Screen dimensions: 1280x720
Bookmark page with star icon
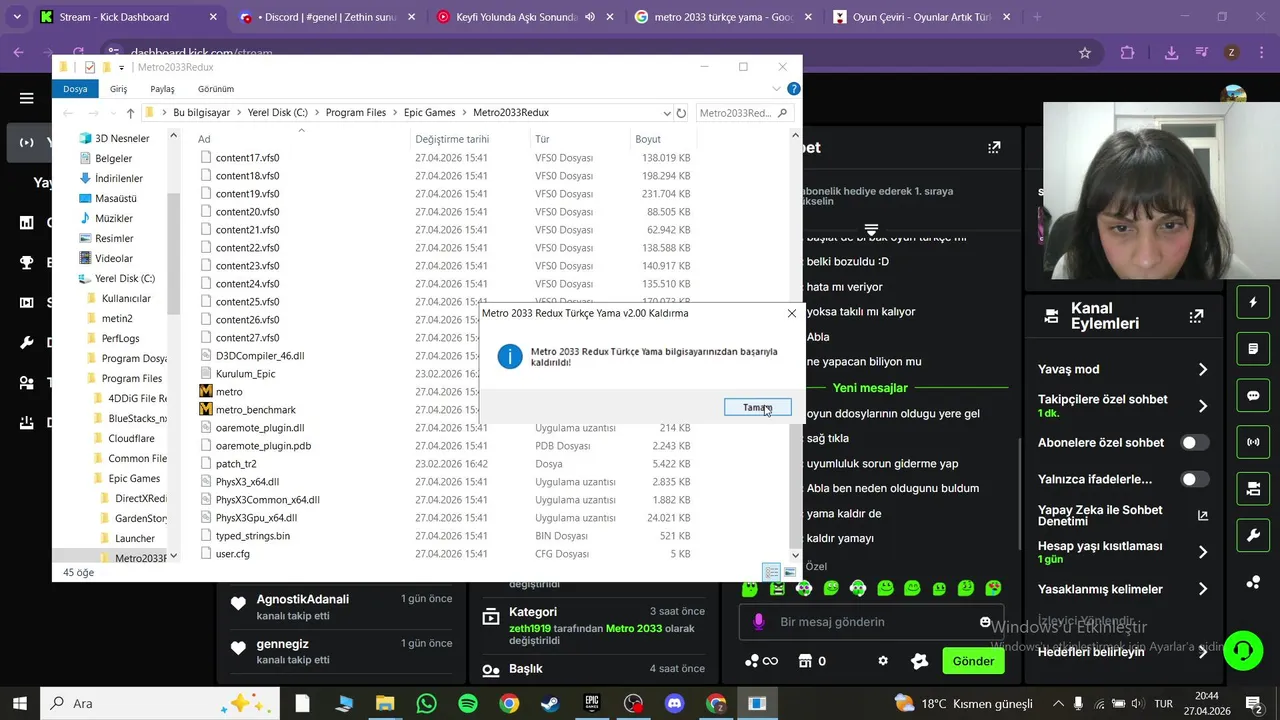coord(1085,53)
